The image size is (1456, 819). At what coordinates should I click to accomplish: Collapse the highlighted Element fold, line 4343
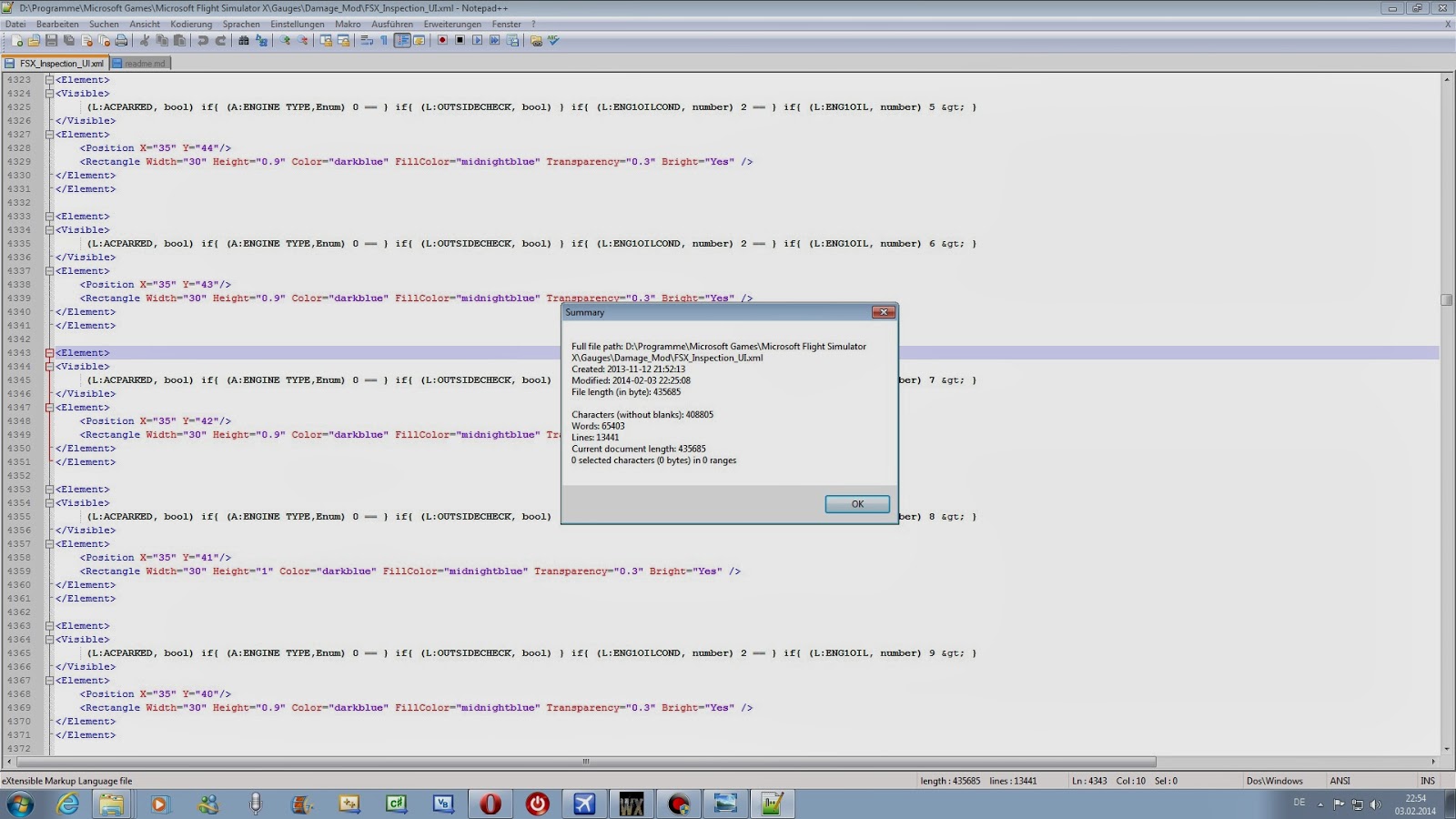pos(50,353)
